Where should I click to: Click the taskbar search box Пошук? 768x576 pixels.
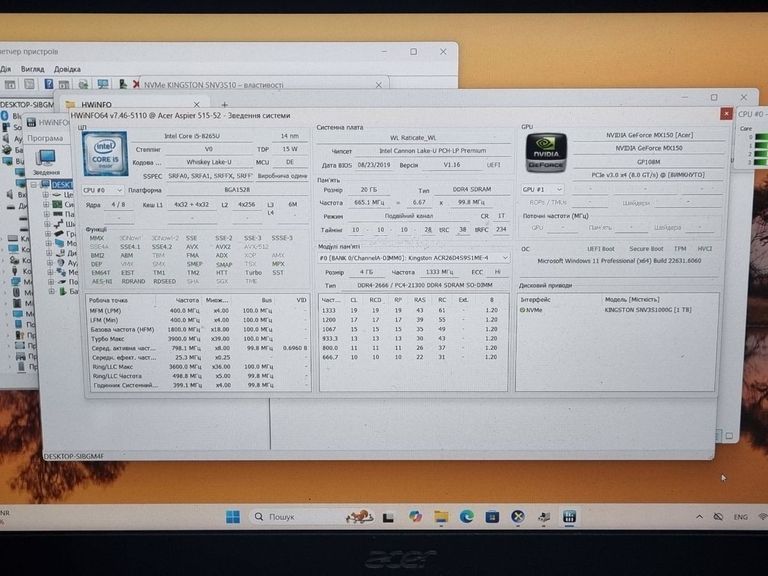290,517
